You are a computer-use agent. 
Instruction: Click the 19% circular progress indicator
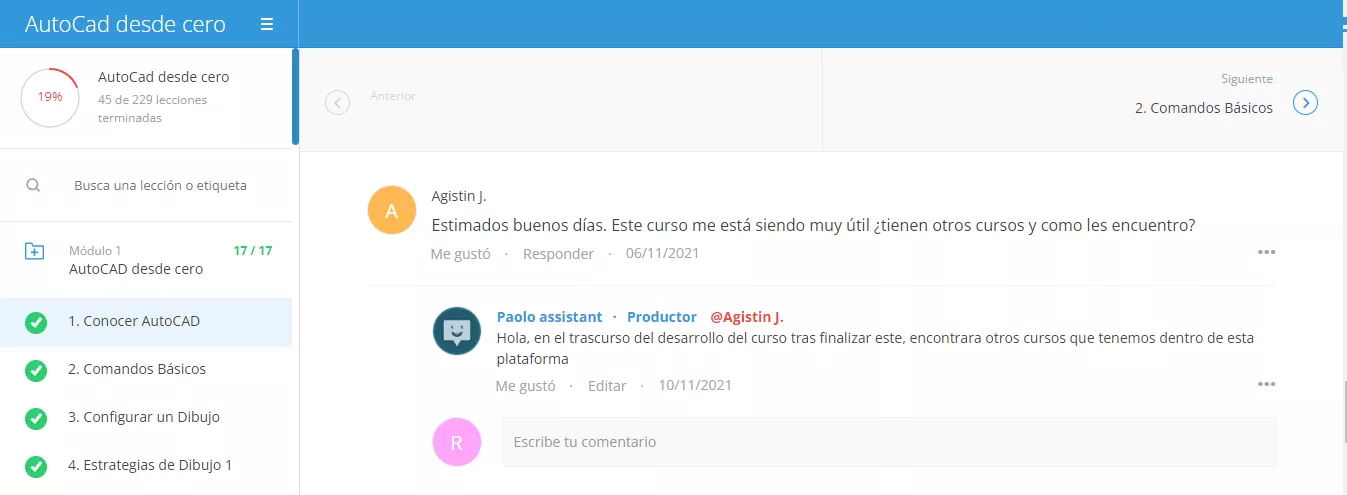pyautogui.click(x=50, y=97)
